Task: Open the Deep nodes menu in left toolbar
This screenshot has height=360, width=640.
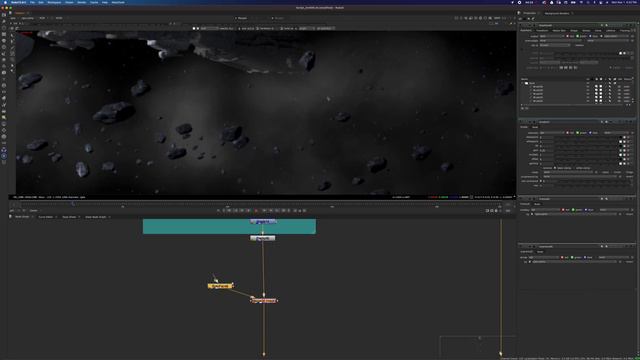Action: click(x=4, y=85)
